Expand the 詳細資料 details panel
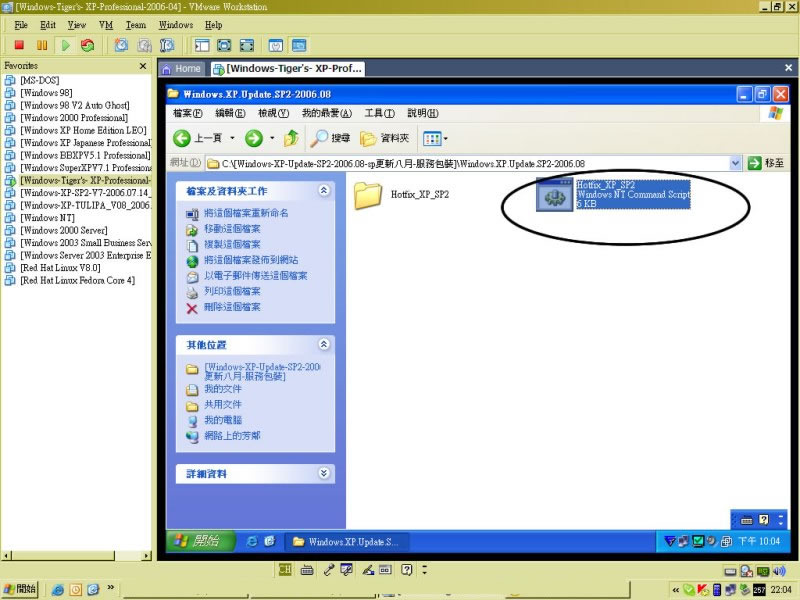This screenshot has height=600, width=800. click(323, 473)
